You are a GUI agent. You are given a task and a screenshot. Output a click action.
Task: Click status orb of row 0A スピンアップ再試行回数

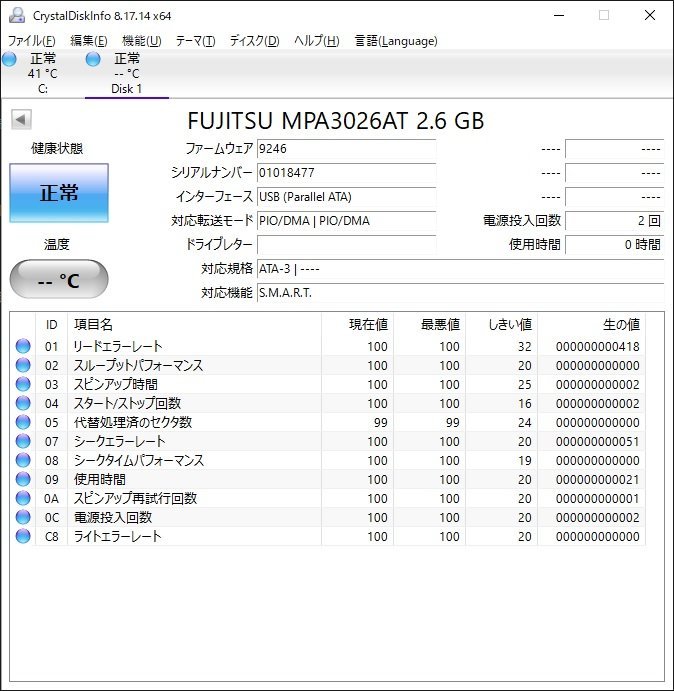[23, 498]
